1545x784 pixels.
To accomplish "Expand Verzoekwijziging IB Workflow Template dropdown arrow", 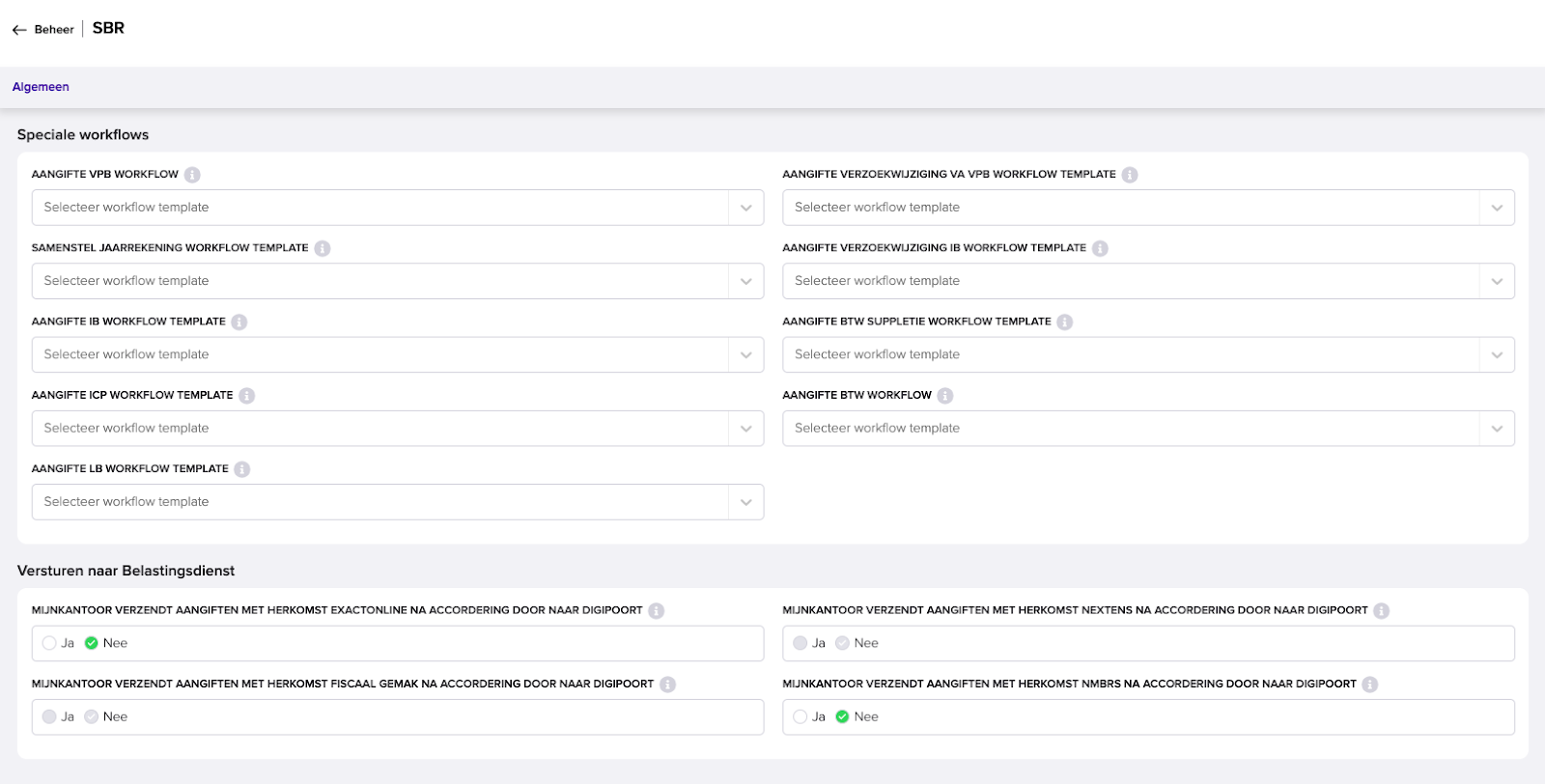I will (1498, 281).
